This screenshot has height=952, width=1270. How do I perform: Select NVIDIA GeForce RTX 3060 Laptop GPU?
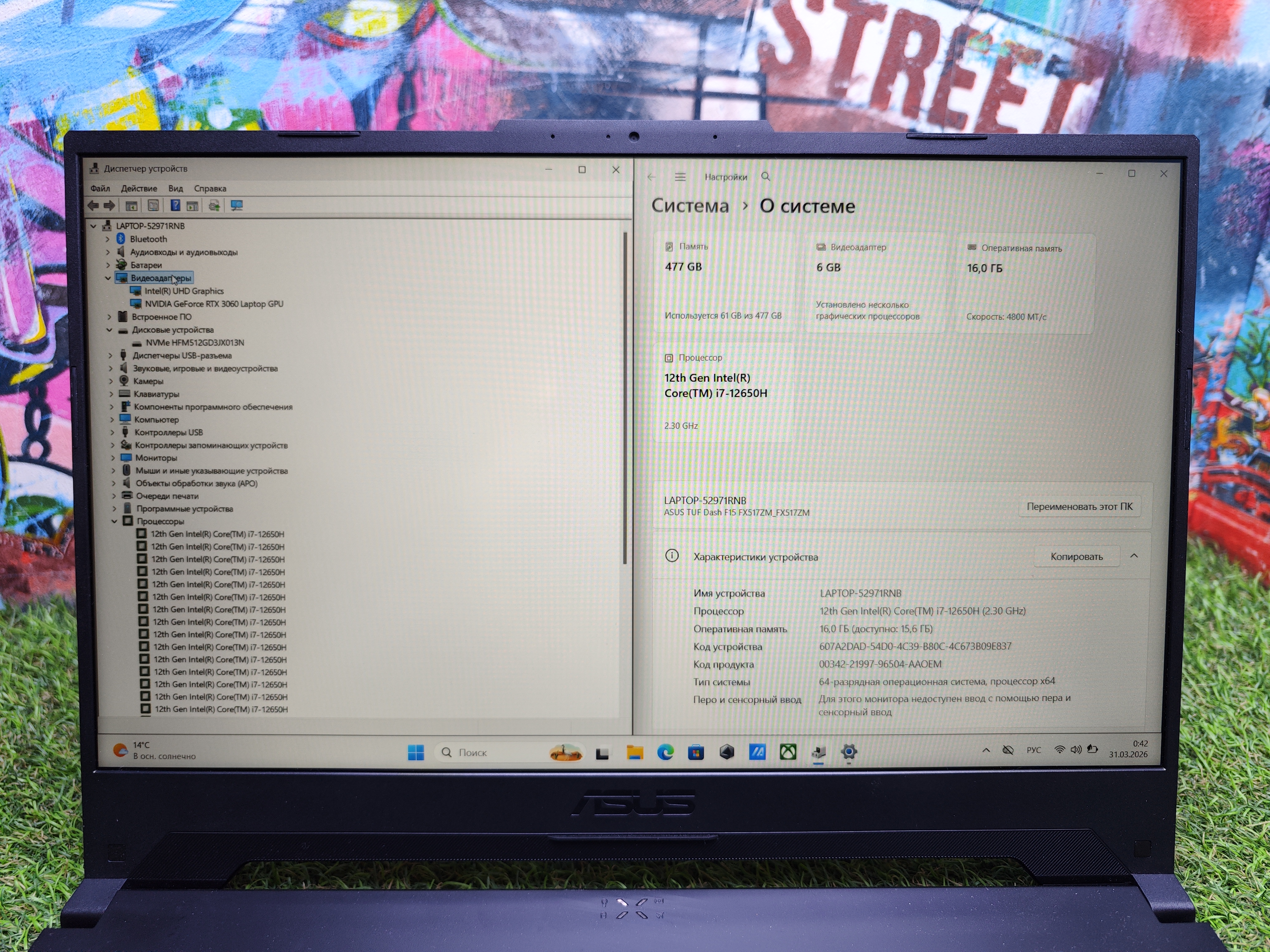[x=214, y=304]
